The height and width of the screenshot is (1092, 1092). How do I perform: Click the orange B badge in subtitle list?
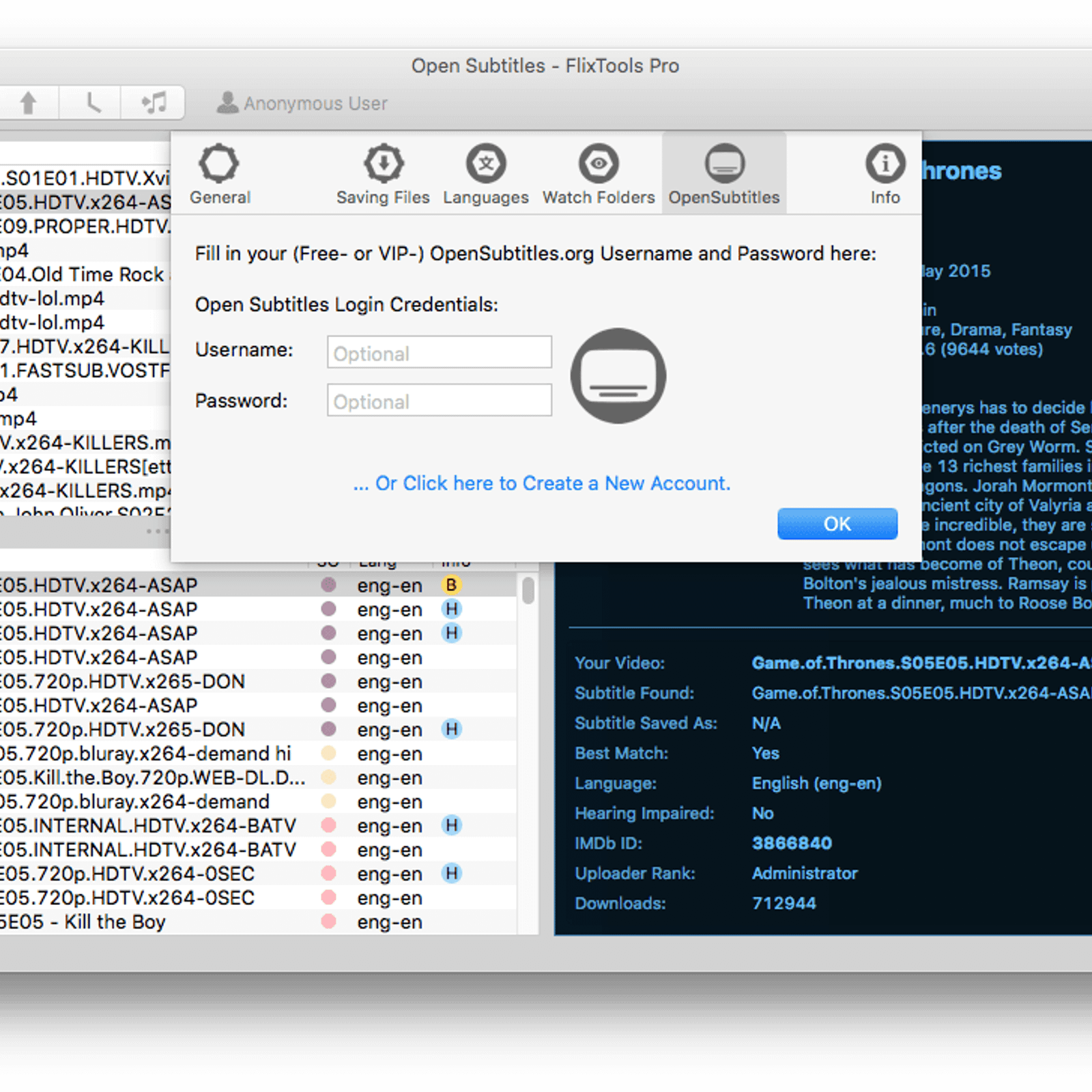[451, 585]
